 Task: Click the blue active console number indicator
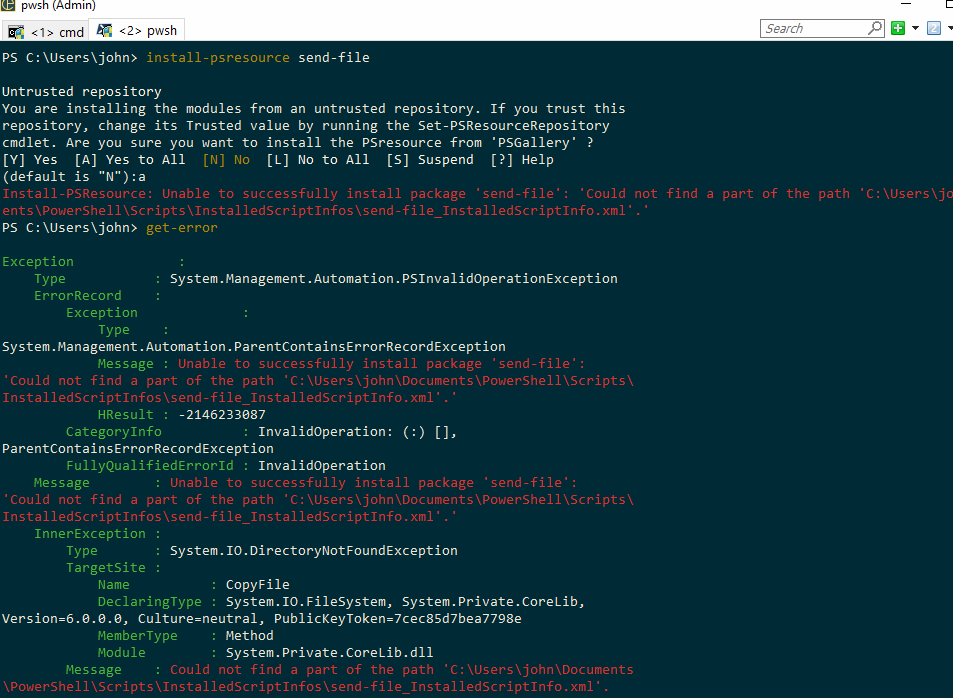[x=933, y=28]
